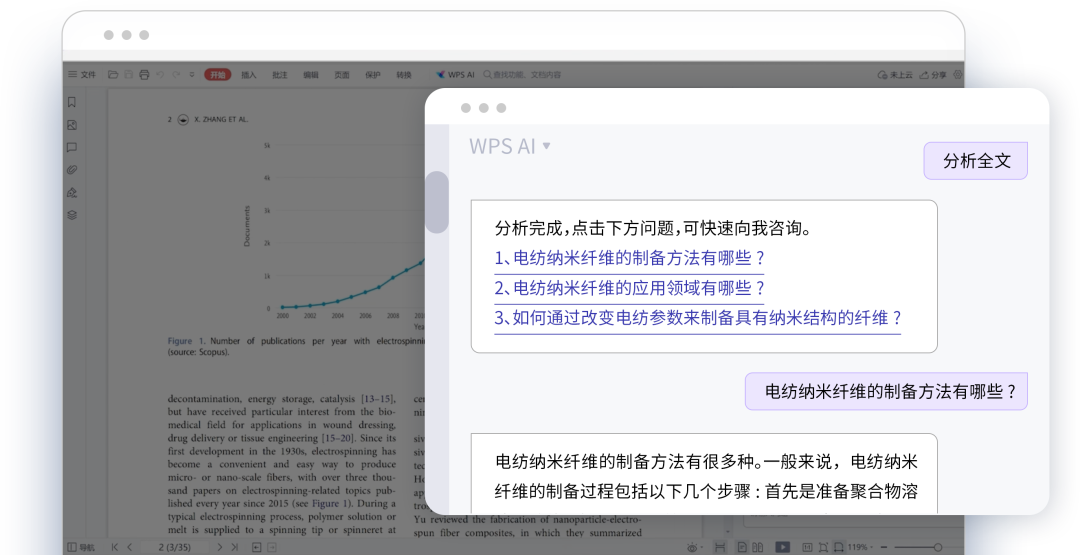The height and width of the screenshot is (555, 1080).
Task: Start slideshow play button in status bar
Action: [783, 547]
